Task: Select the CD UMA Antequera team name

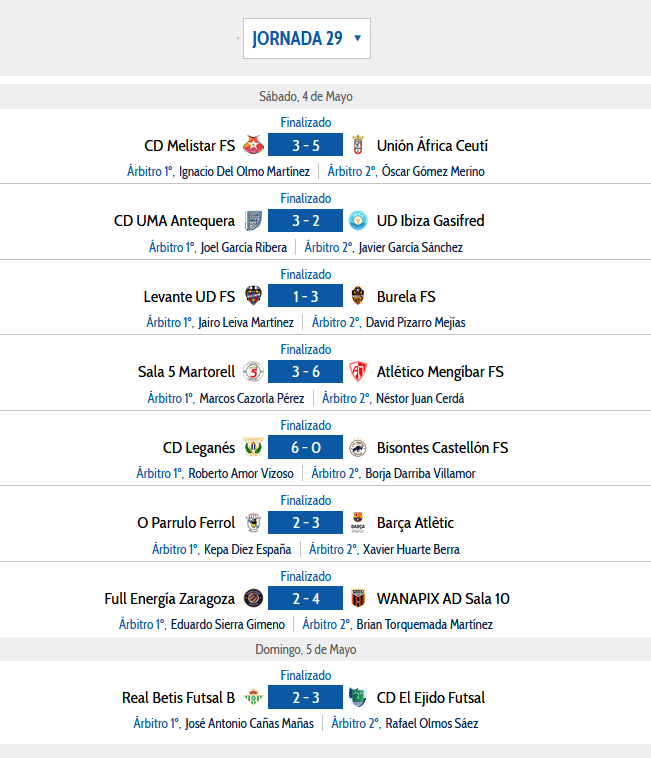Action: (x=174, y=221)
